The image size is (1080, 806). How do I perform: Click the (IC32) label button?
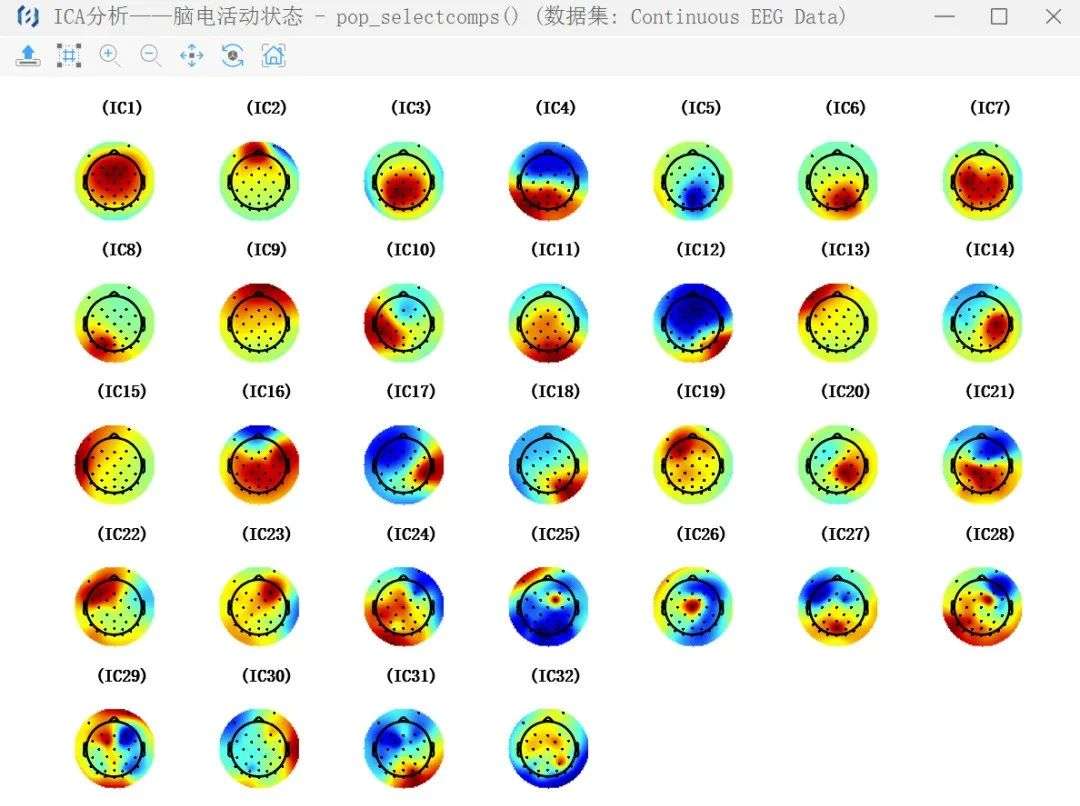click(x=555, y=676)
